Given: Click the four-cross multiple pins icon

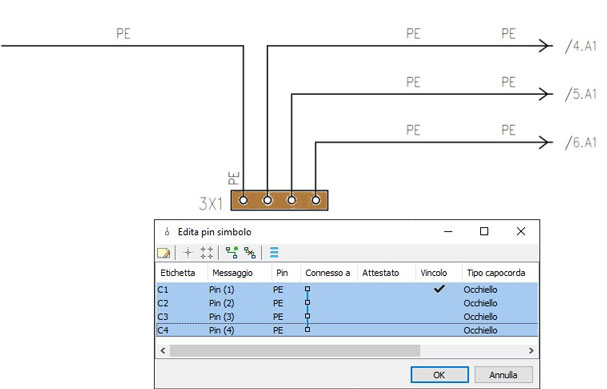Looking at the screenshot, I should point(206,253).
